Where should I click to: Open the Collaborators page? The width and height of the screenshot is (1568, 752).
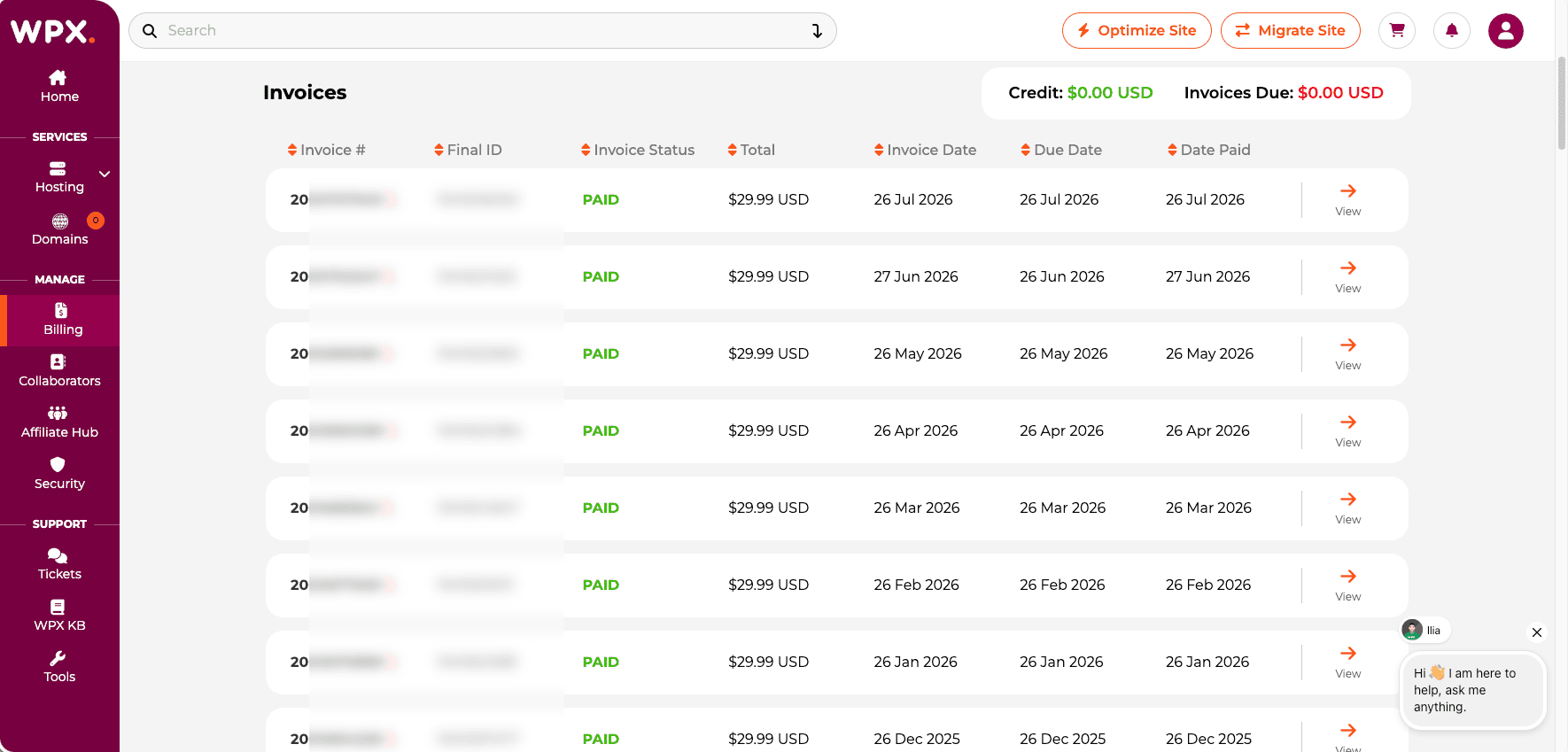59,371
